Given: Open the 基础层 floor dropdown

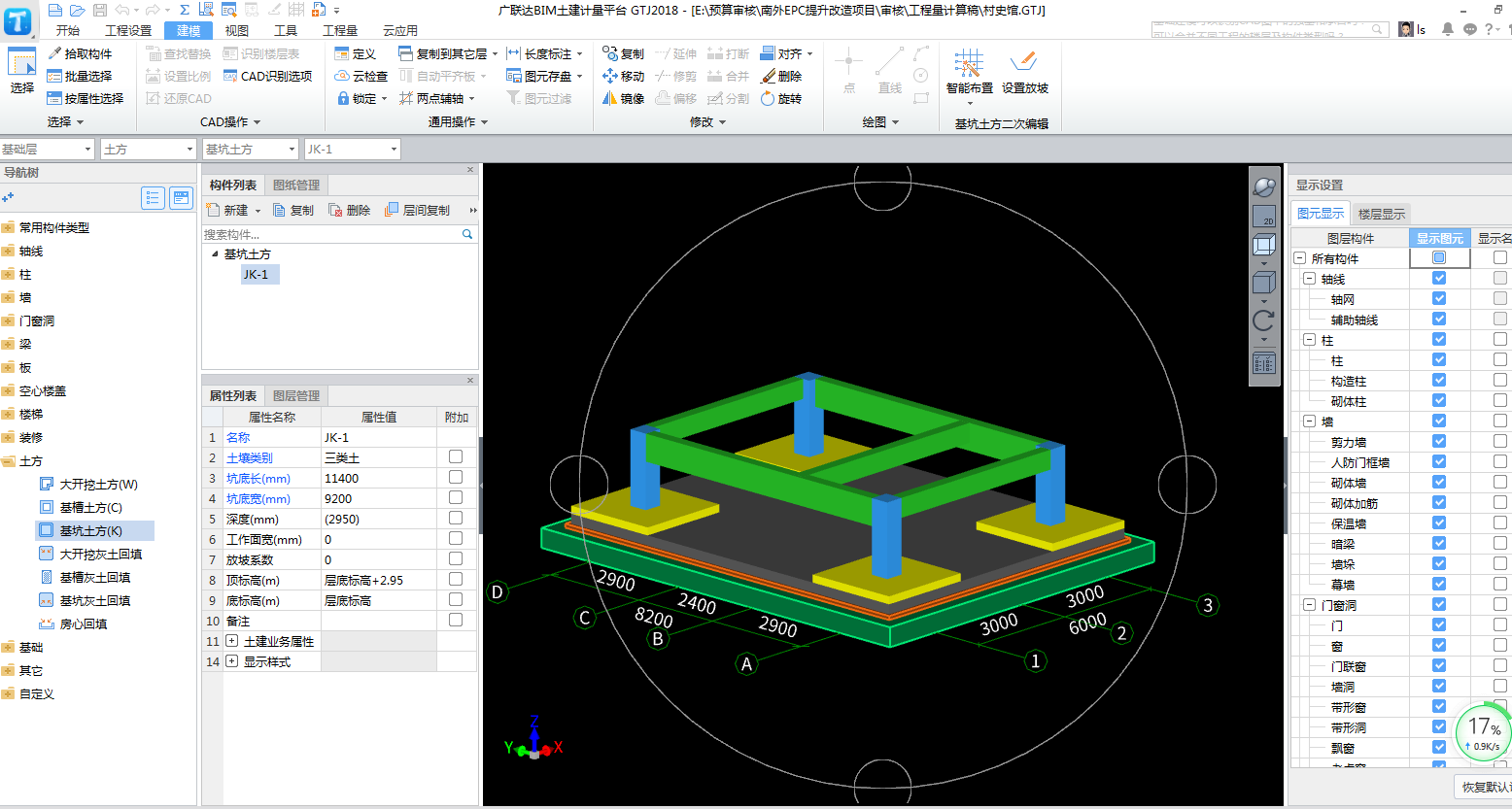Looking at the screenshot, I should 47,149.
